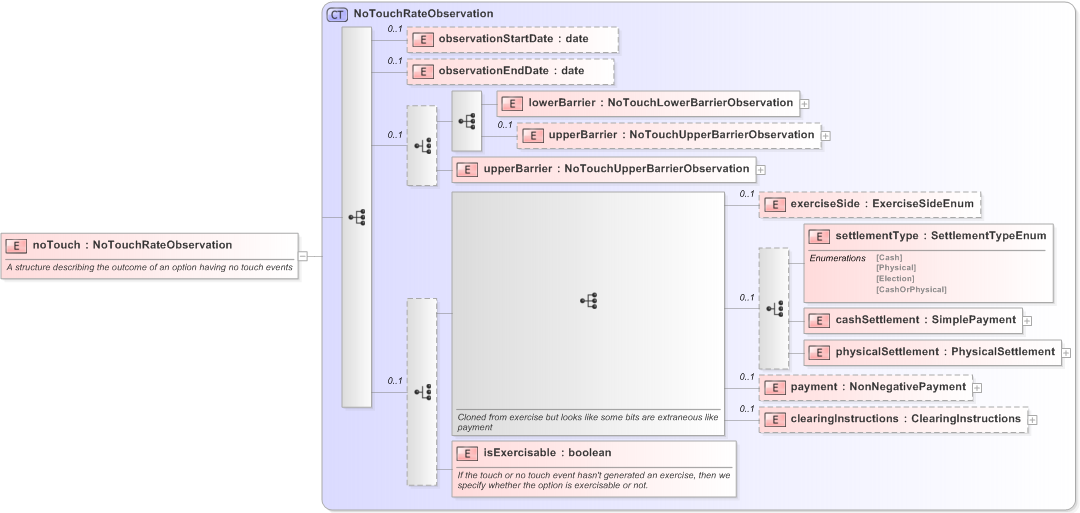The image size is (1080, 513).
Task: Click the NoTouchRateObservation complex type title
Action: click(423, 14)
